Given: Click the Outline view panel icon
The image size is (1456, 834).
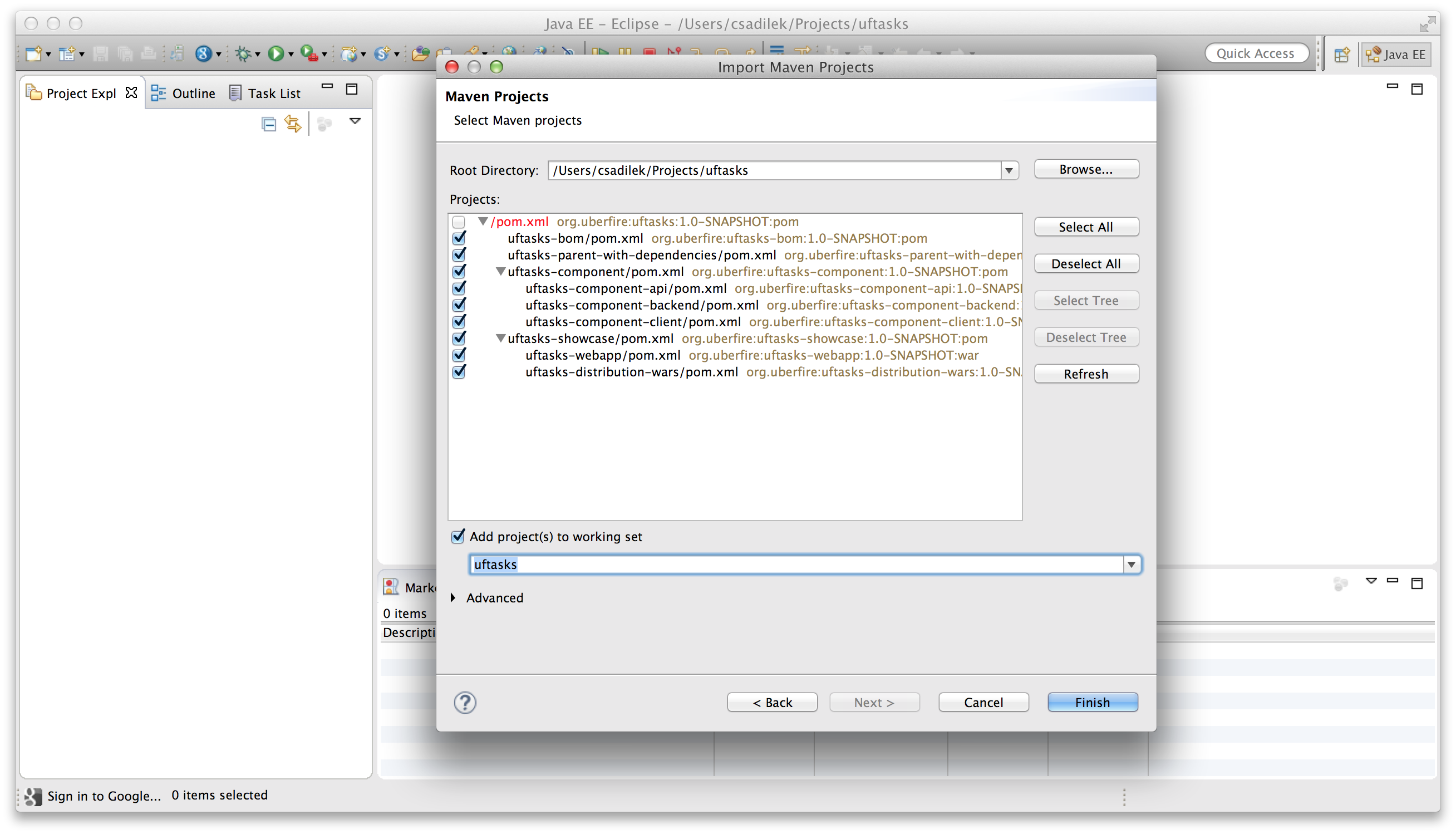Looking at the screenshot, I should click(160, 92).
